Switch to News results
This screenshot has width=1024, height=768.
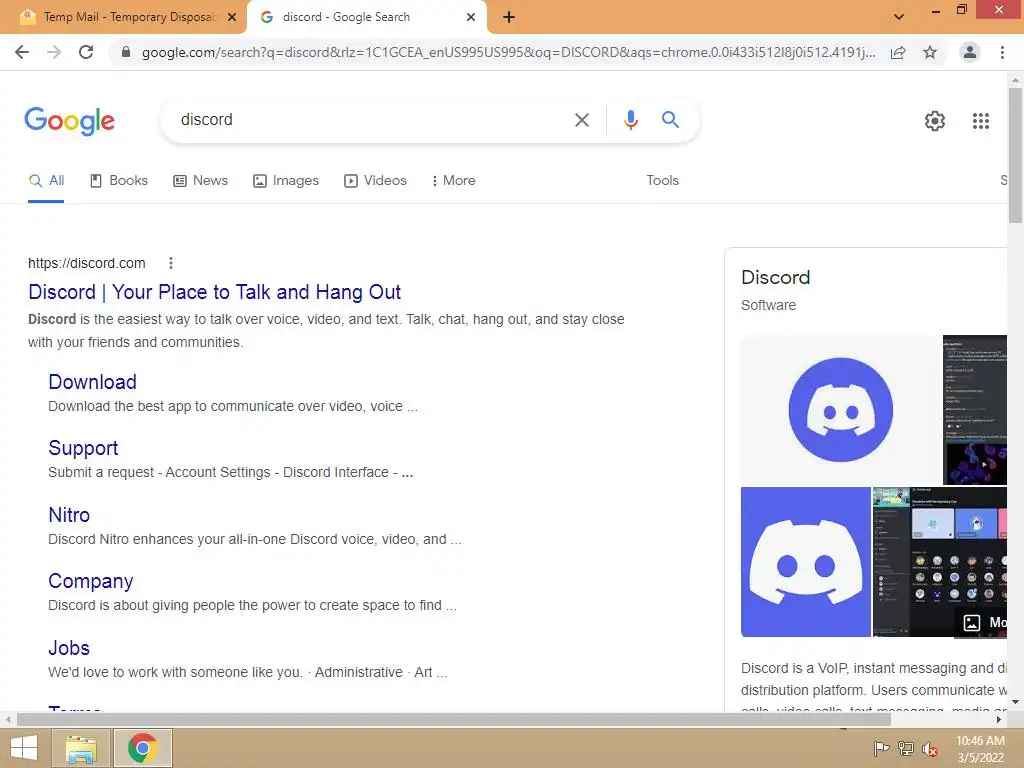click(200, 181)
